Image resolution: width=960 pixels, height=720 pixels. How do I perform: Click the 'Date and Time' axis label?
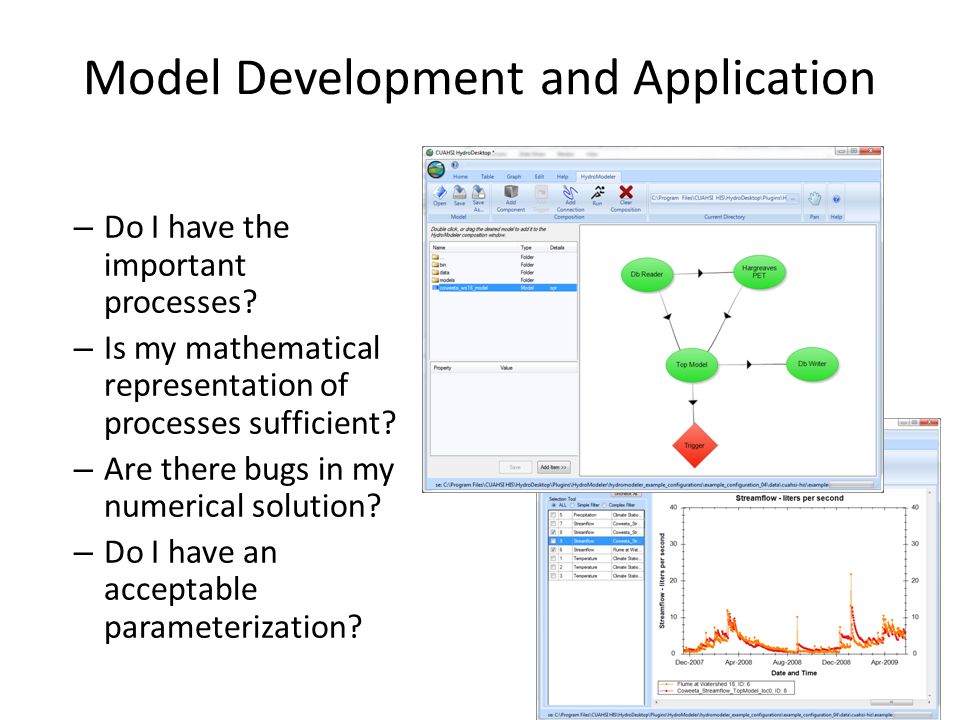click(x=793, y=673)
